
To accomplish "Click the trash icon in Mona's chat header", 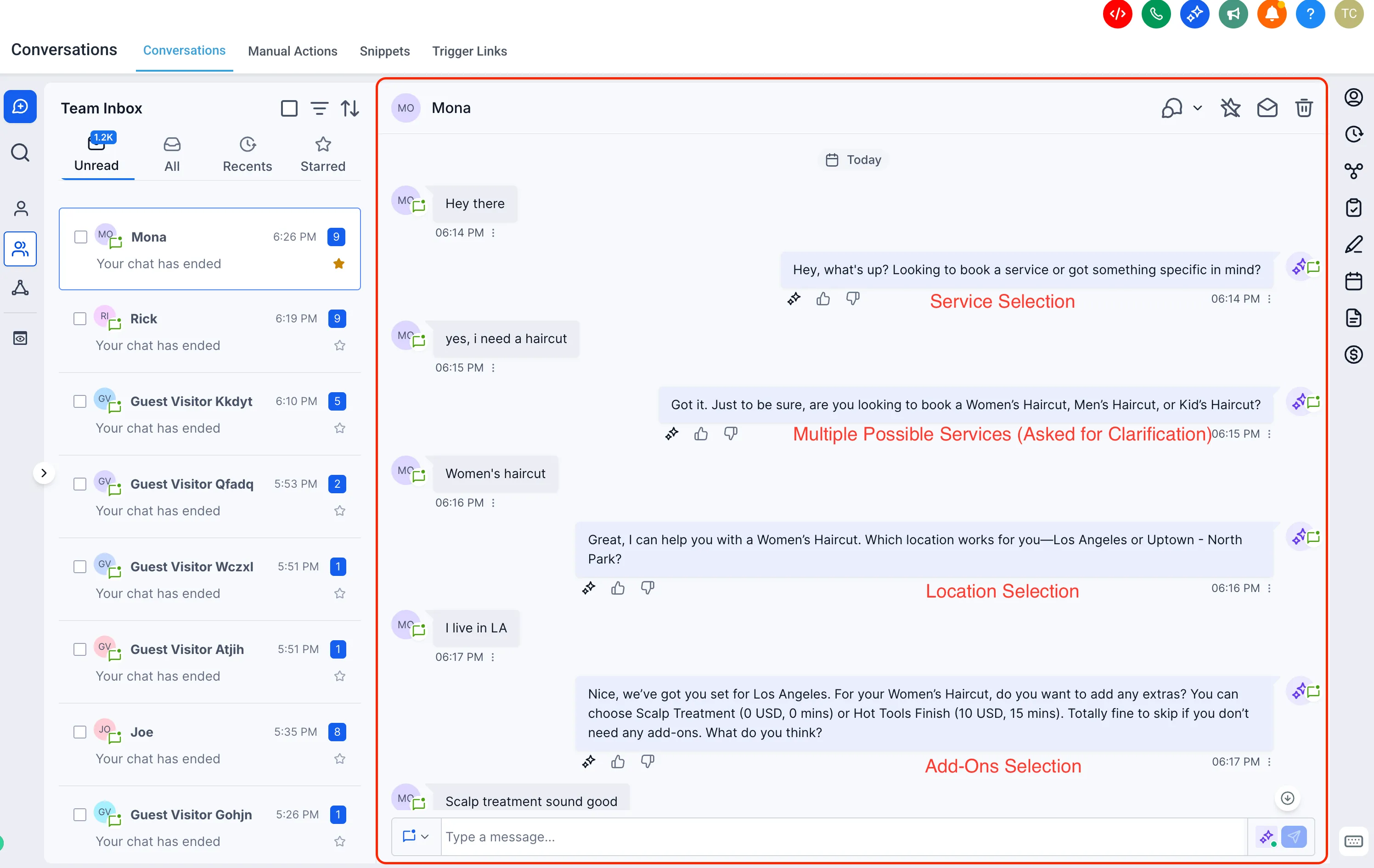I will pyautogui.click(x=1303, y=108).
